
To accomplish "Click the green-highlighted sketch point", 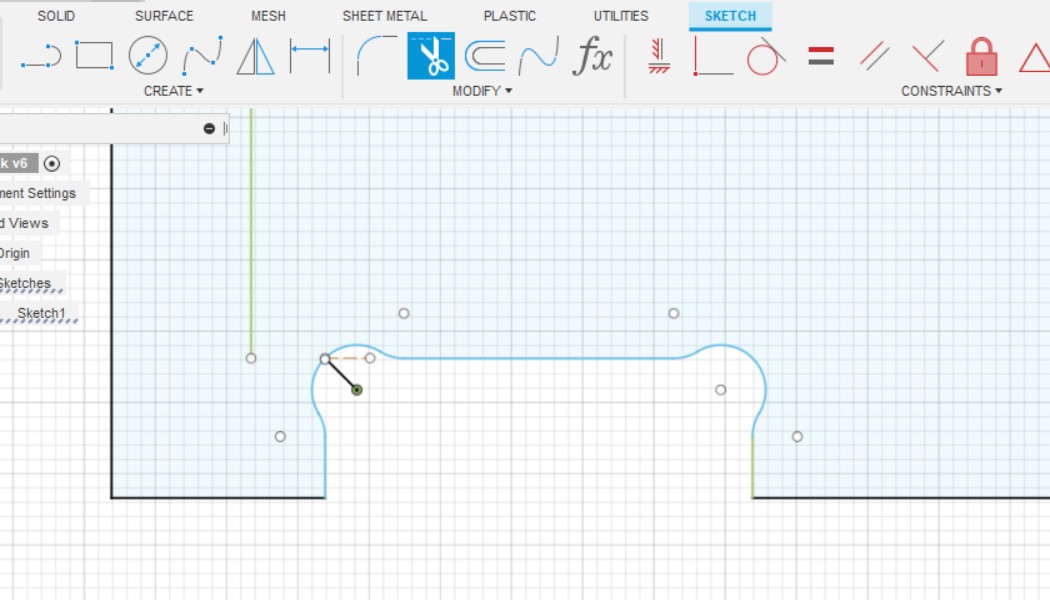I will point(357,390).
